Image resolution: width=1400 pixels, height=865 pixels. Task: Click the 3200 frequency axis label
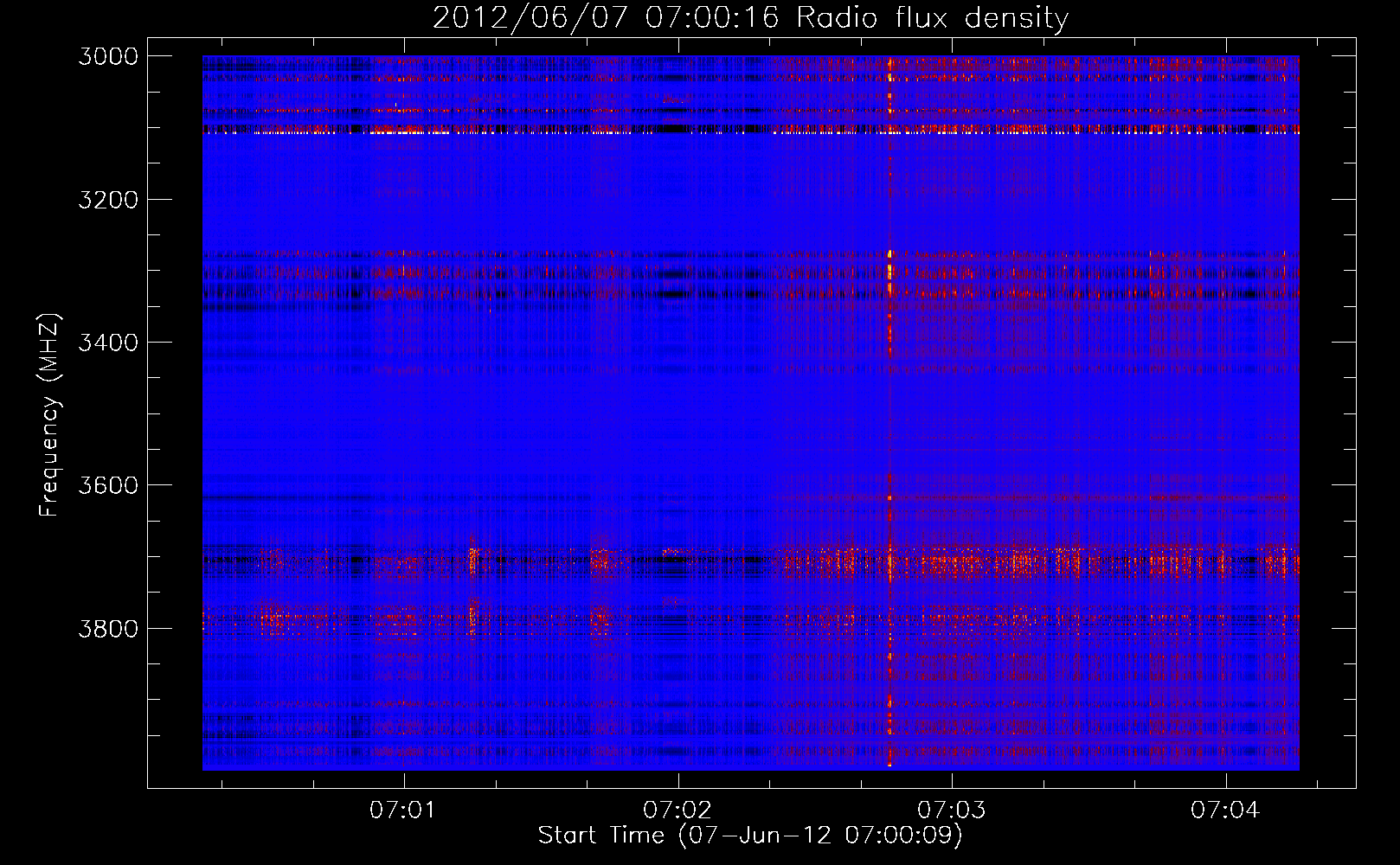point(108,200)
